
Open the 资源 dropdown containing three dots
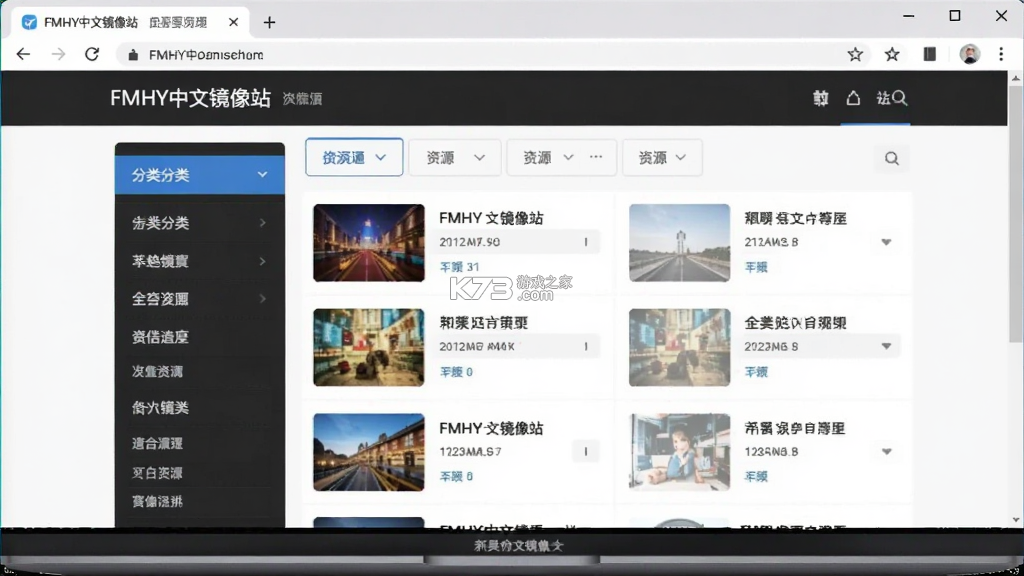tap(562, 157)
